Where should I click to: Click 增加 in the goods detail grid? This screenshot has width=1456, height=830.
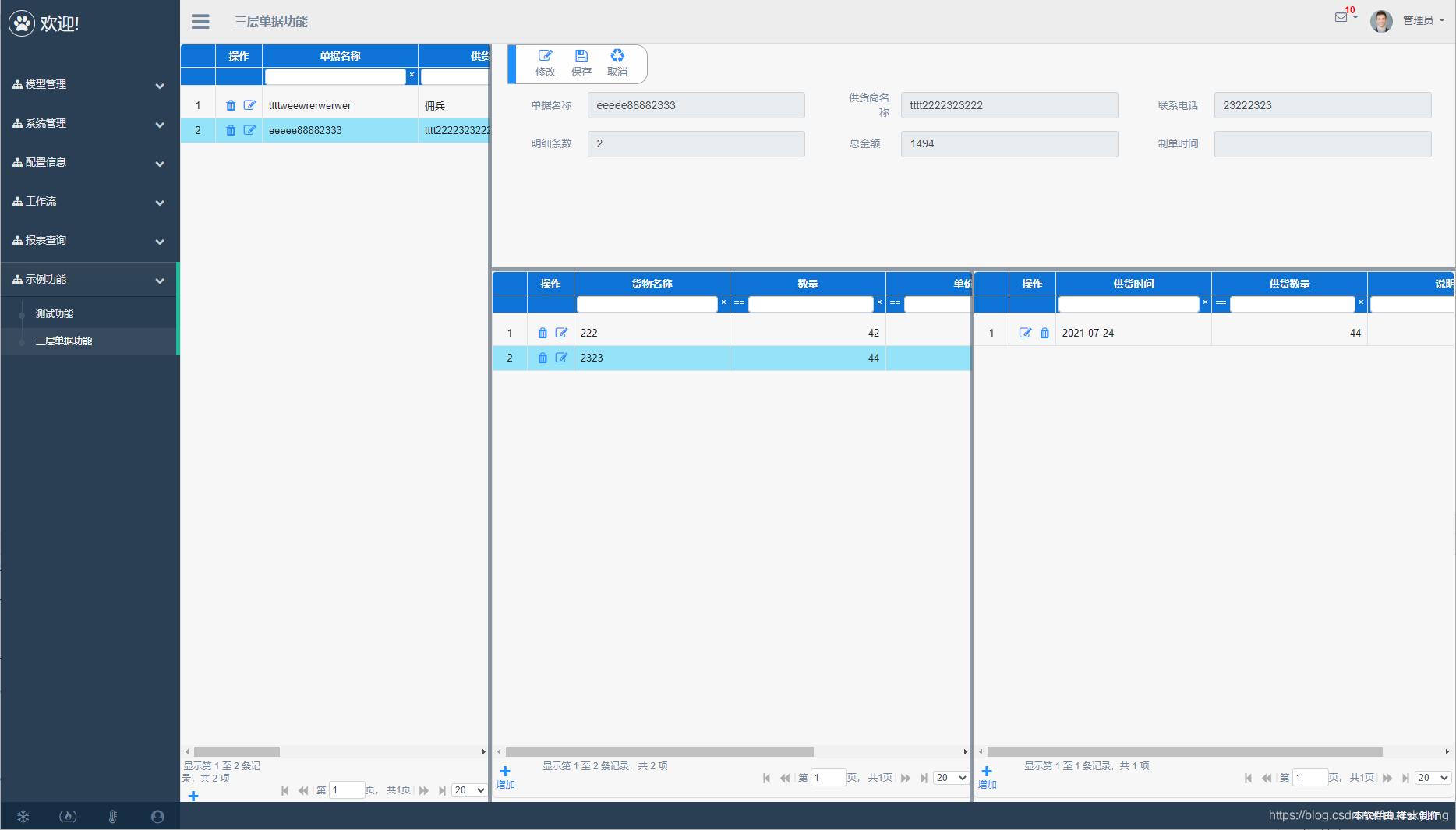505,777
